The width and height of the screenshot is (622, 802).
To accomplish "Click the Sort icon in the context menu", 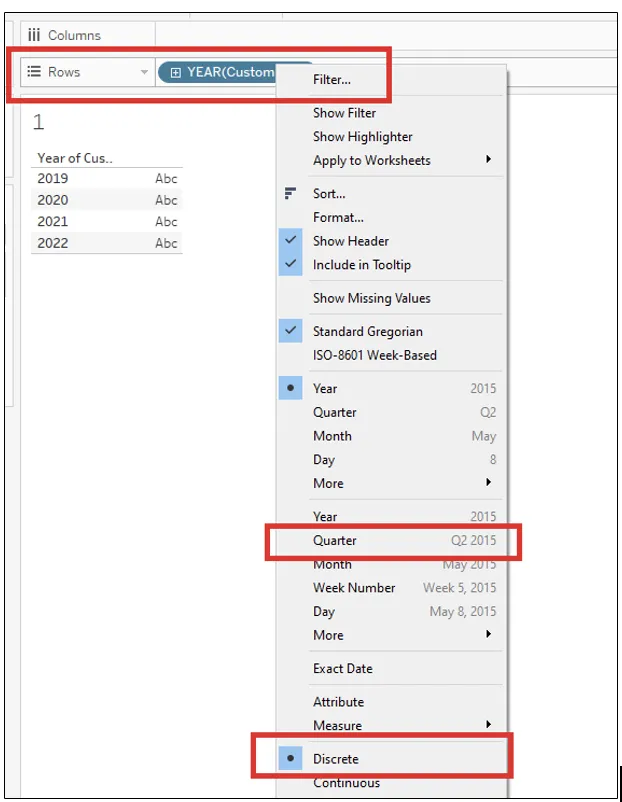I will (x=291, y=193).
